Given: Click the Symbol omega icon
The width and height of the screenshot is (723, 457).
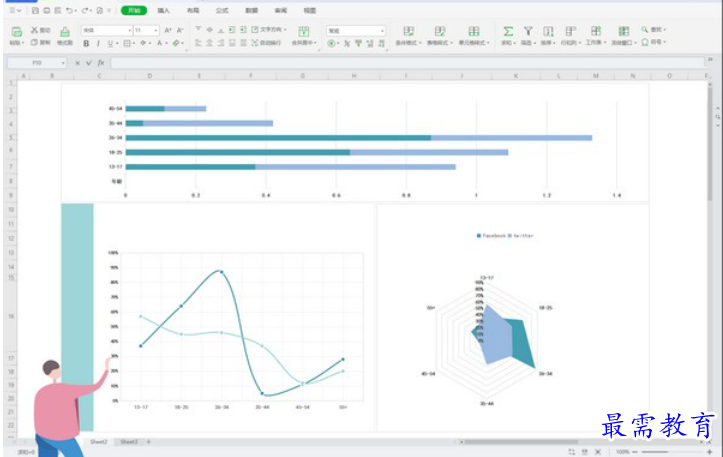Looking at the screenshot, I should click(x=645, y=42).
